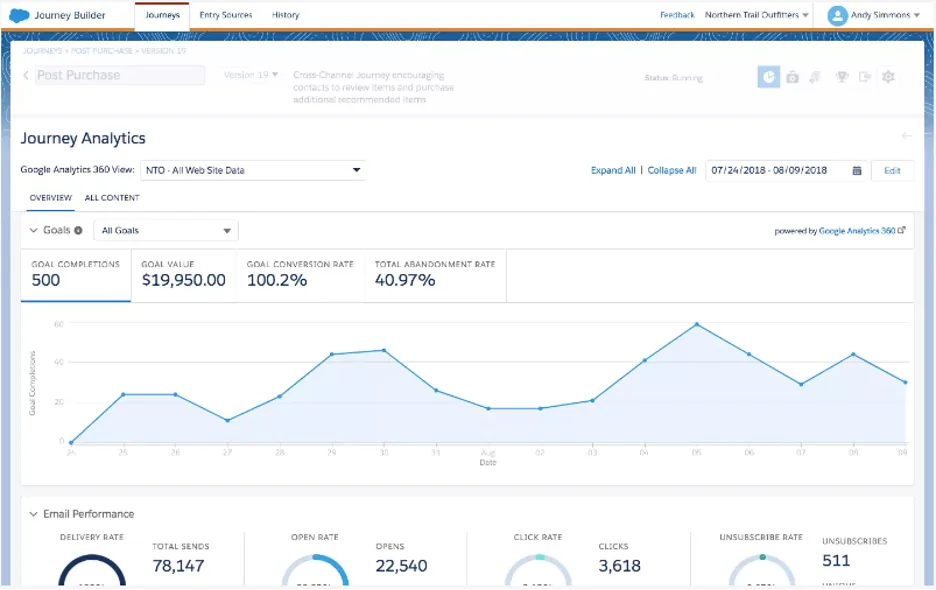Select the Overview tab

(51, 198)
